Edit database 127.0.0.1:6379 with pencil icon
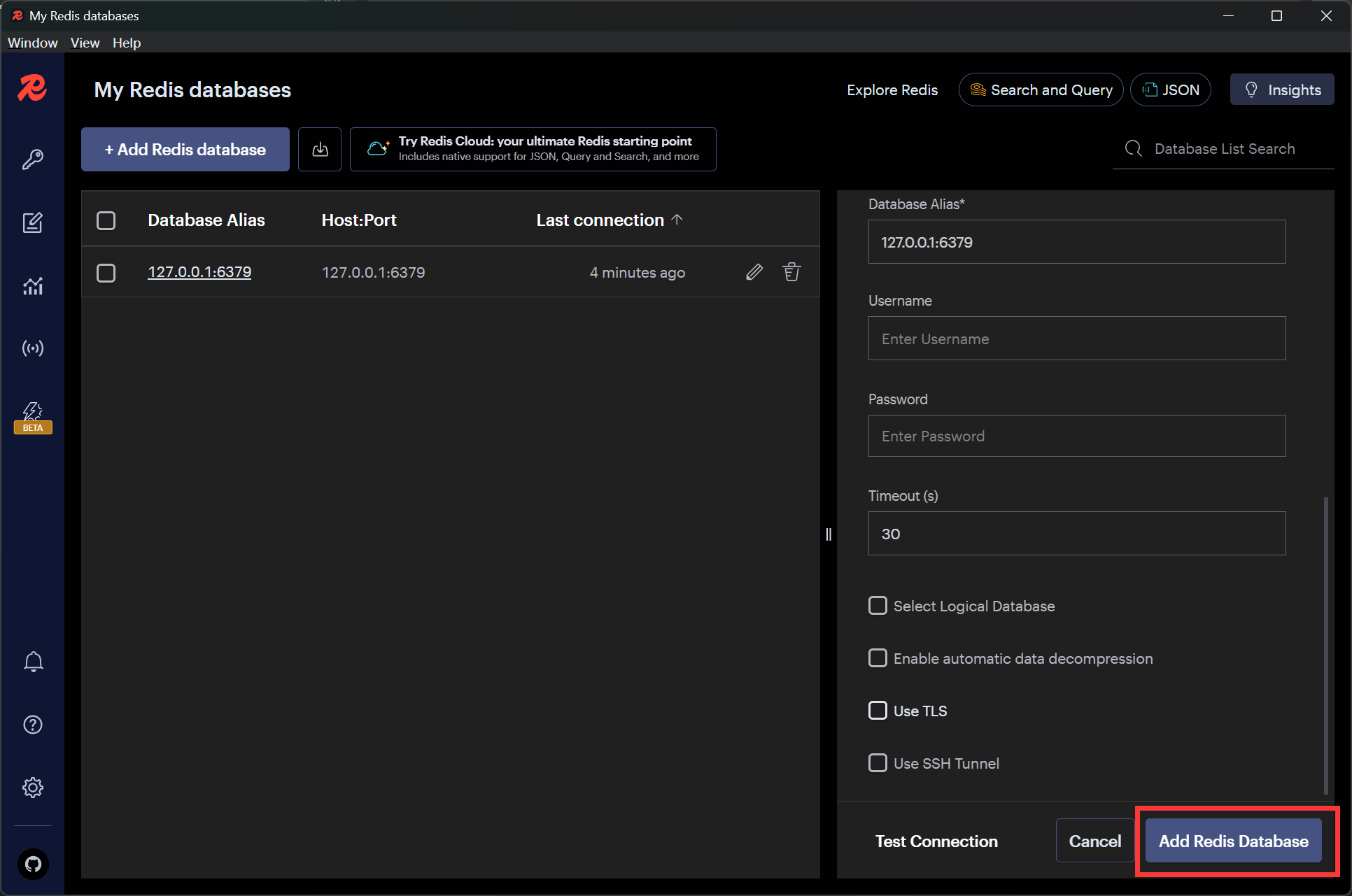This screenshot has width=1352, height=896. (x=754, y=272)
